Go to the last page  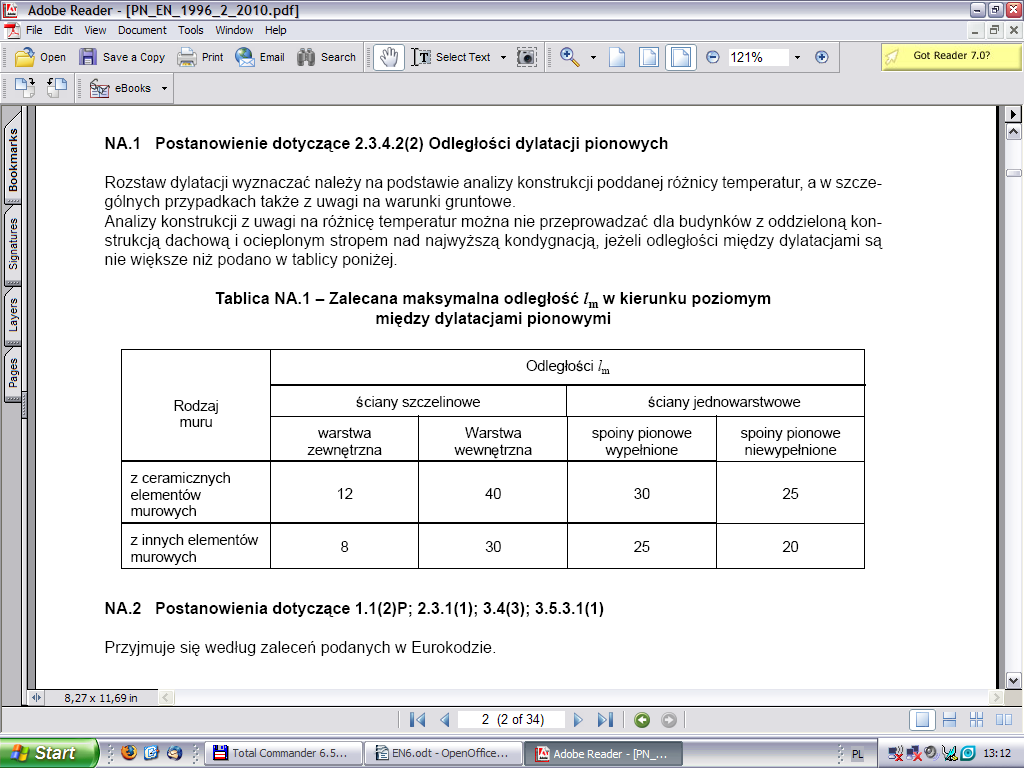point(605,720)
